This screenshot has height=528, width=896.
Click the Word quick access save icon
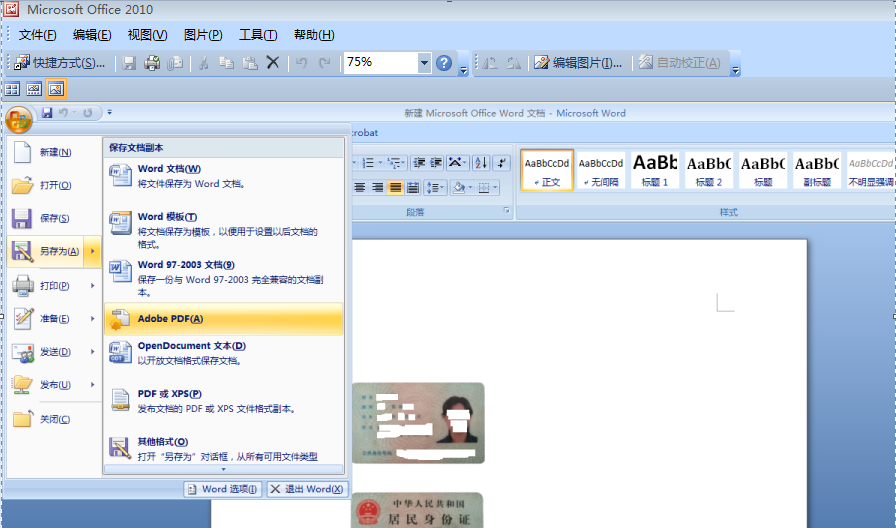point(47,113)
